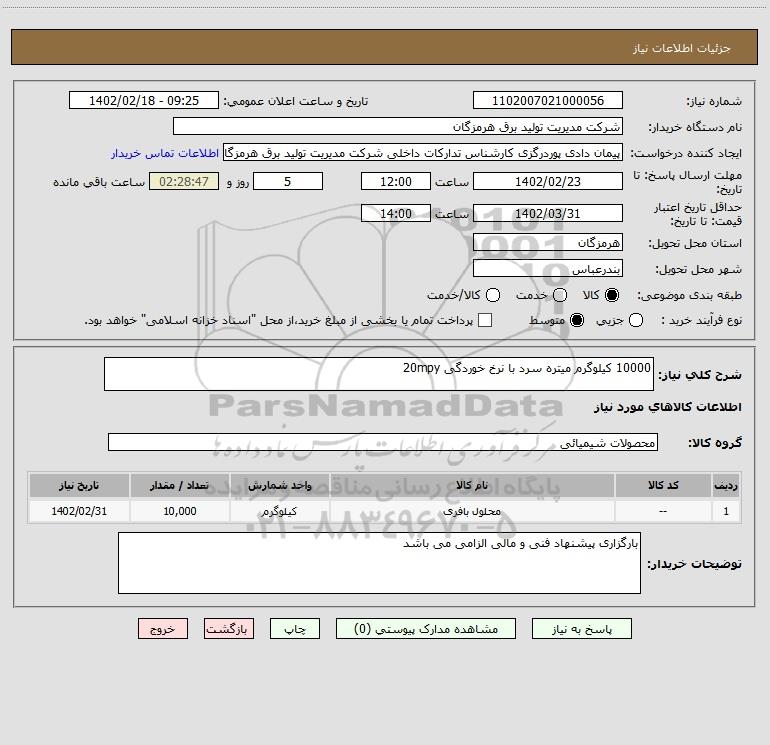
Task: Click the requester field پیمان دادی پوردرگزی
Action: tap(423, 152)
